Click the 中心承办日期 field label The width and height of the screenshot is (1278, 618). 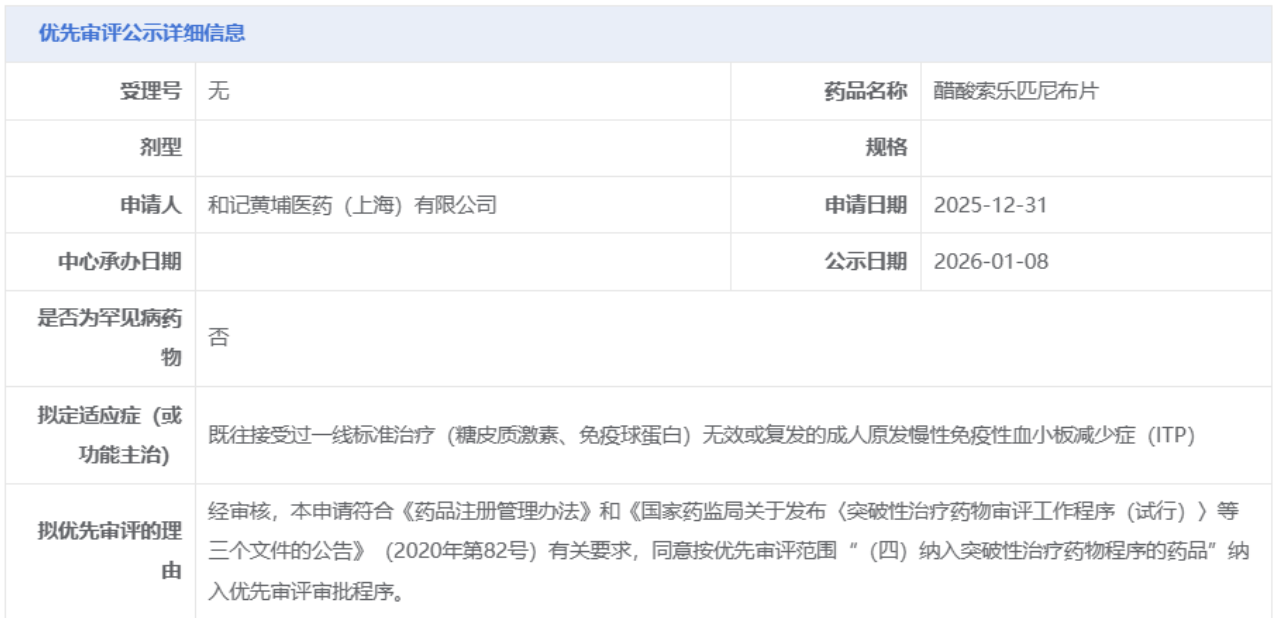(x=119, y=262)
